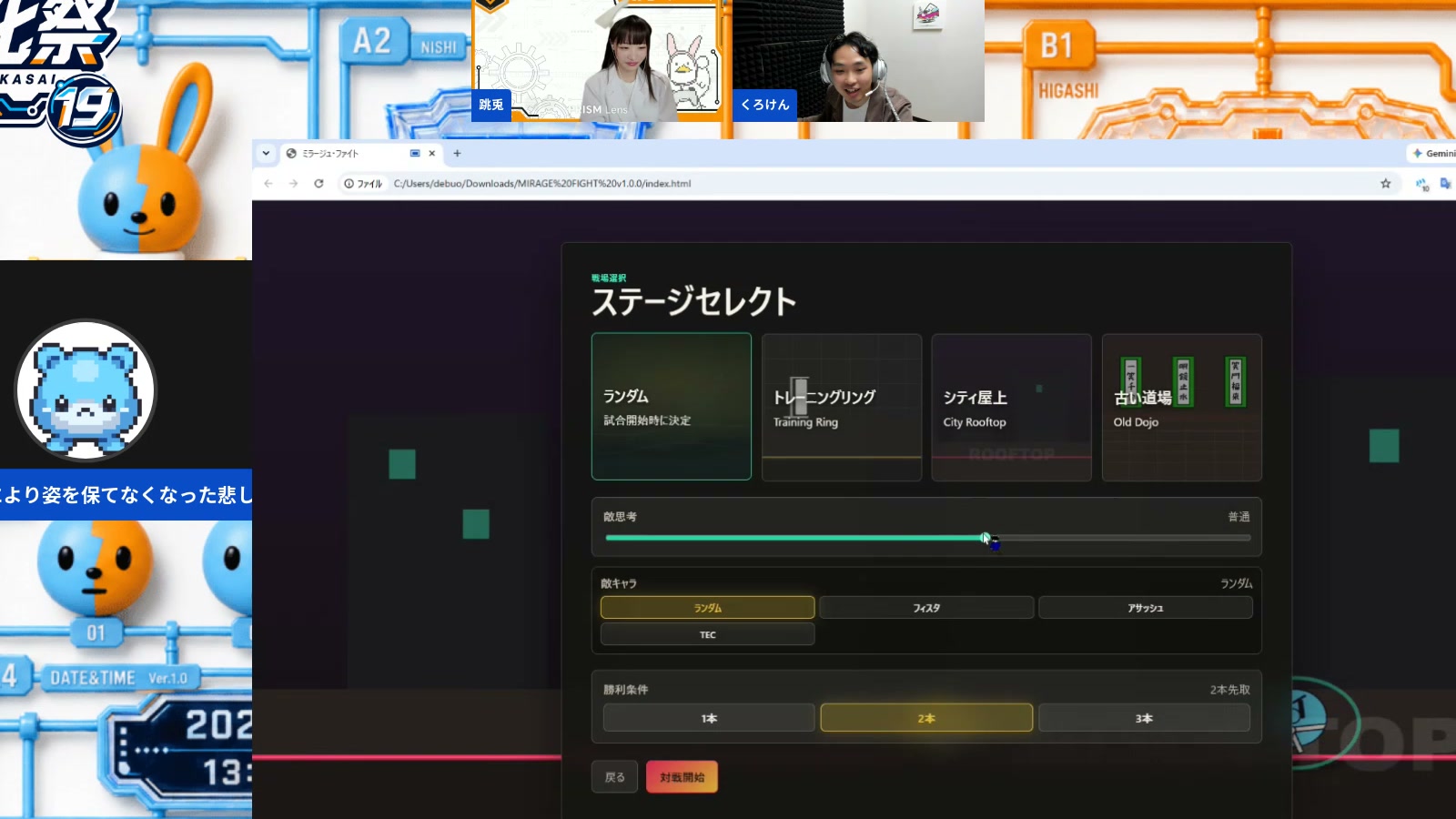Click the 2本先取 value label
Viewport: 1456px width, 819px height.
(x=1229, y=690)
